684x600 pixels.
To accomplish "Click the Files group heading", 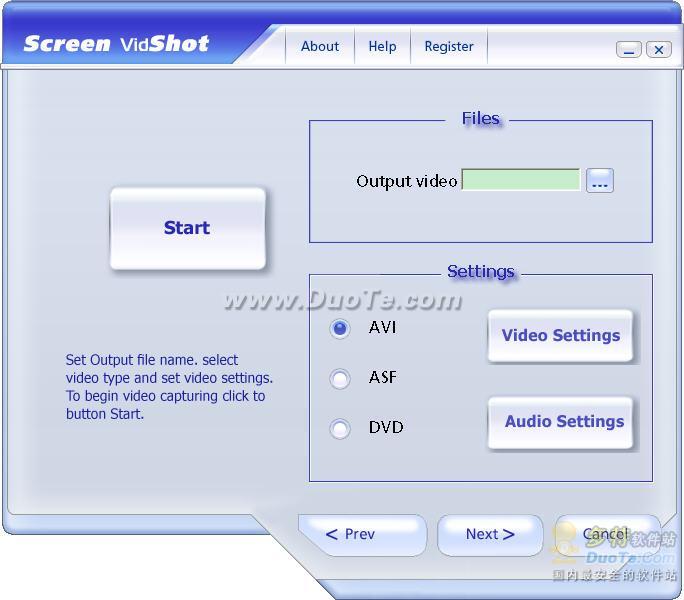I will [481, 118].
